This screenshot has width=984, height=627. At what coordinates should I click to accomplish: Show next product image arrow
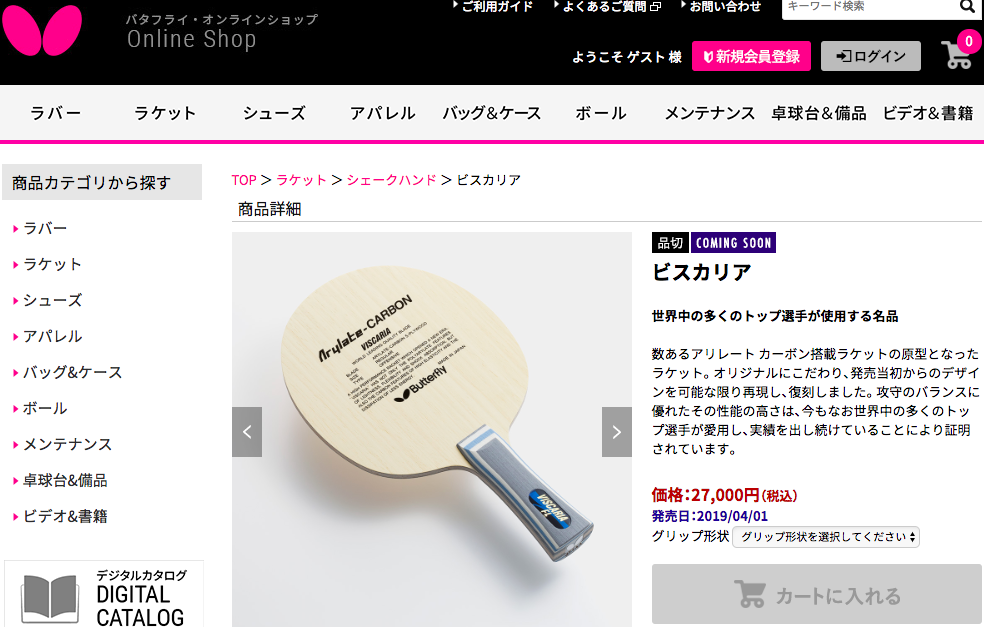coord(616,432)
